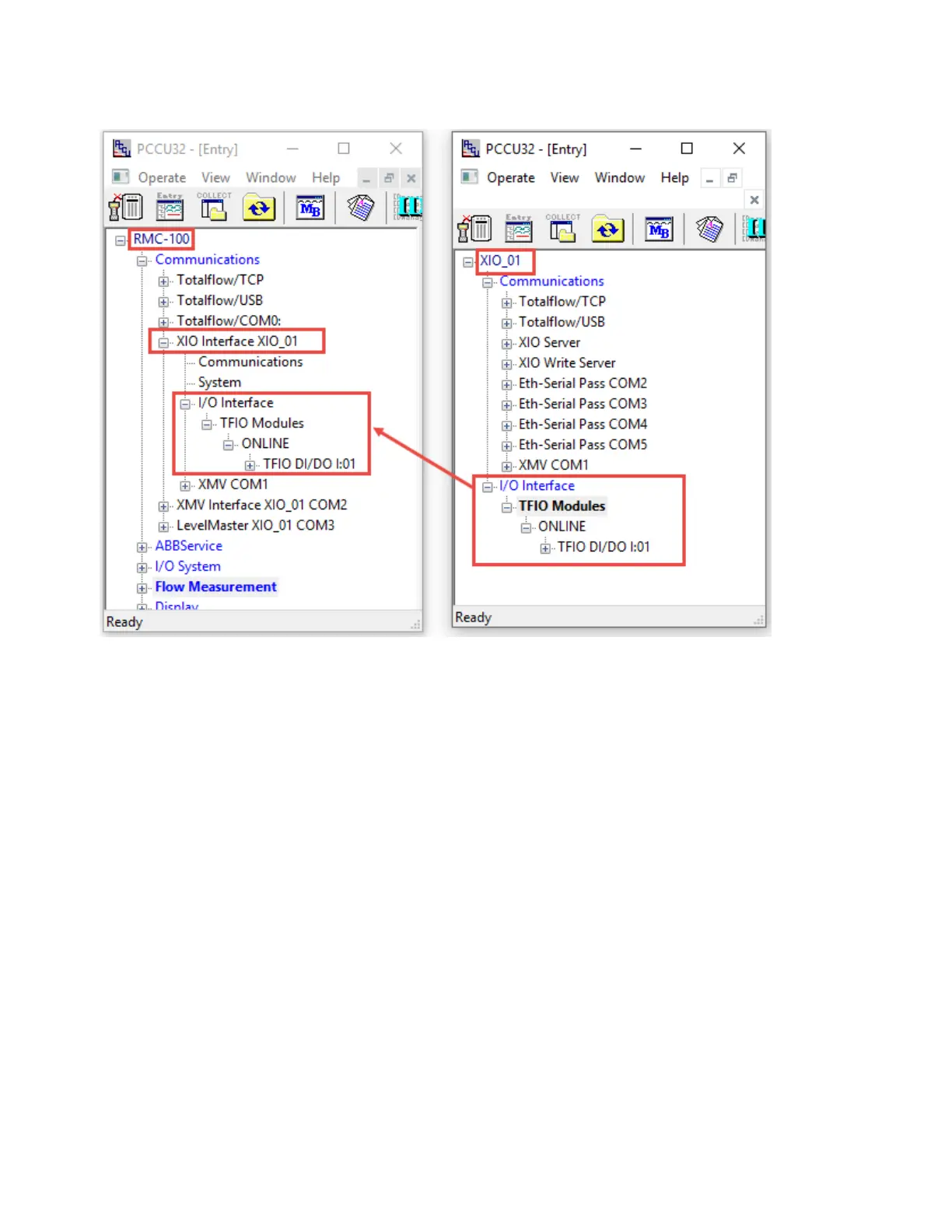Click the Collect icon in RMC-100 window toolbar

pos(214,208)
